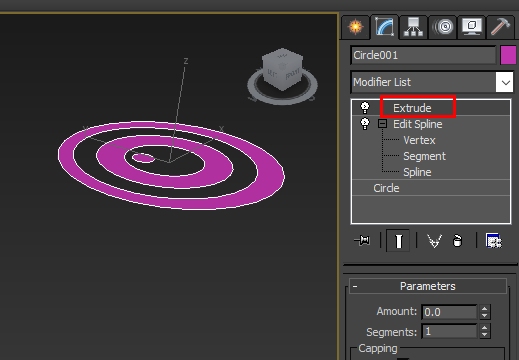Image resolution: width=519 pixels, height=360 pixels.
Task: Toggle Show End Result icon
Action: pos(398,240)
